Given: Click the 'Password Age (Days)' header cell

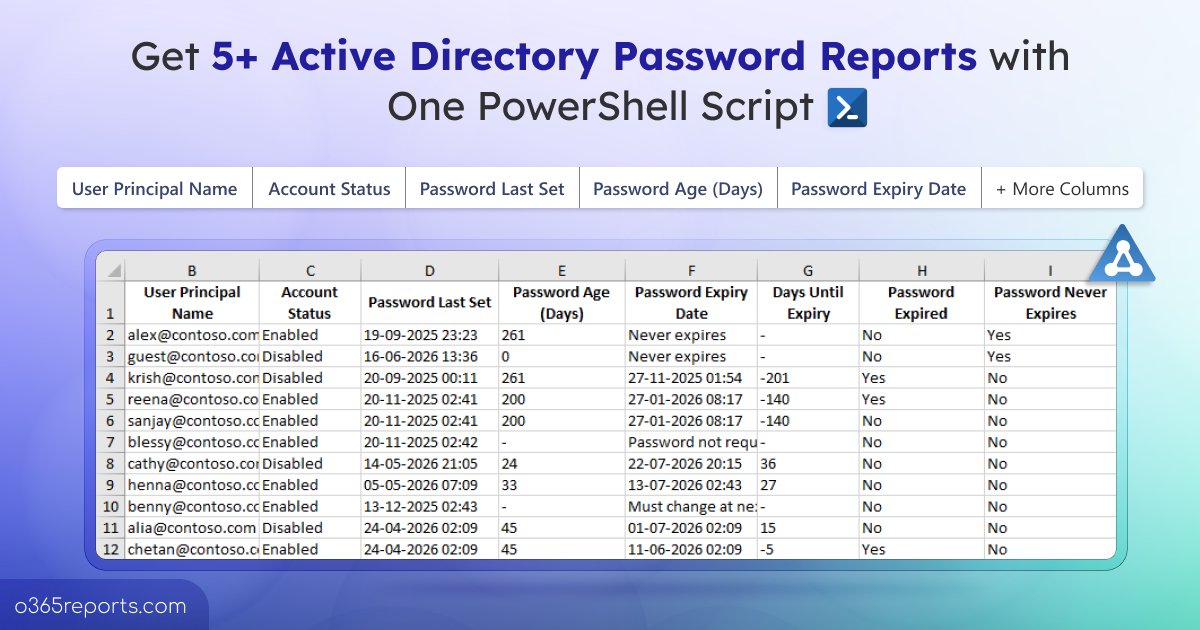Looking at the screenshot, I should [562, 303].
